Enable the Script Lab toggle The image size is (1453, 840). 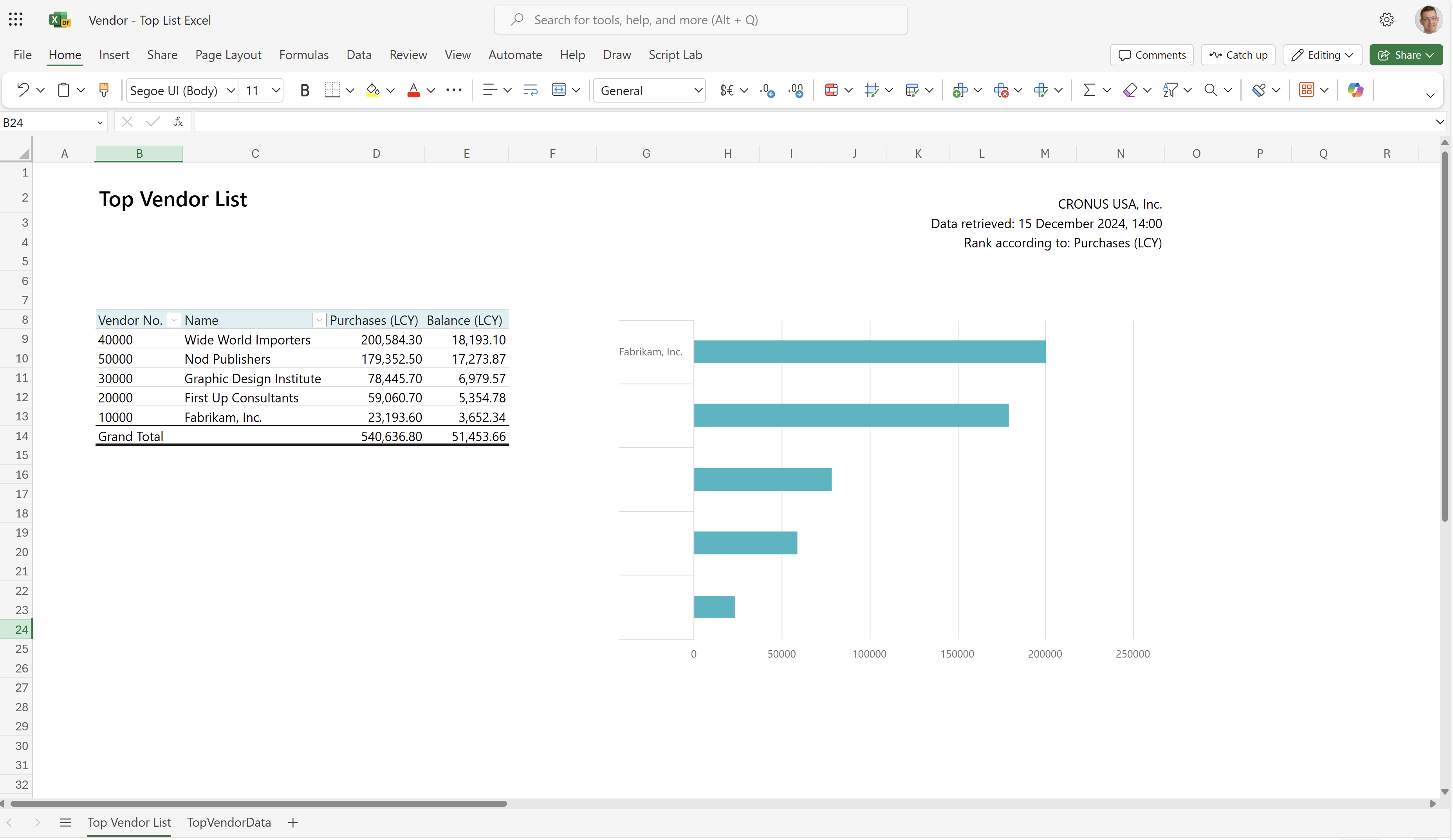point(675,54)
